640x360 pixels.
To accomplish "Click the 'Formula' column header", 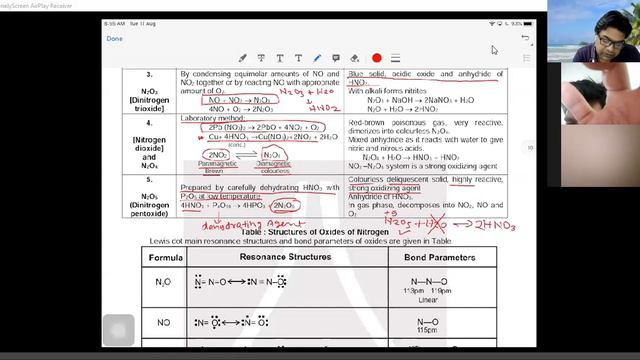I will tap(165, 258).
